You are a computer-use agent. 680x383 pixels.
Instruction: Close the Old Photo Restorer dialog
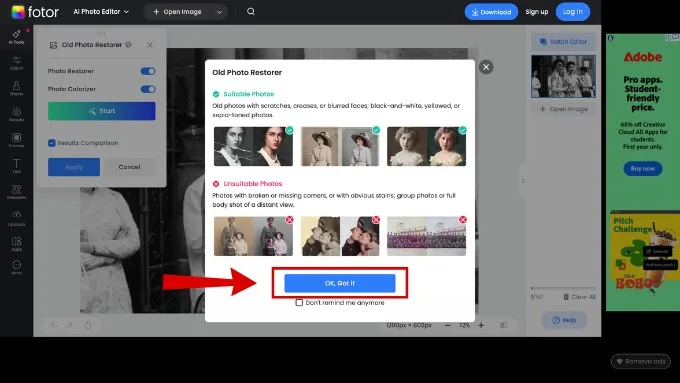coord(486,67)
